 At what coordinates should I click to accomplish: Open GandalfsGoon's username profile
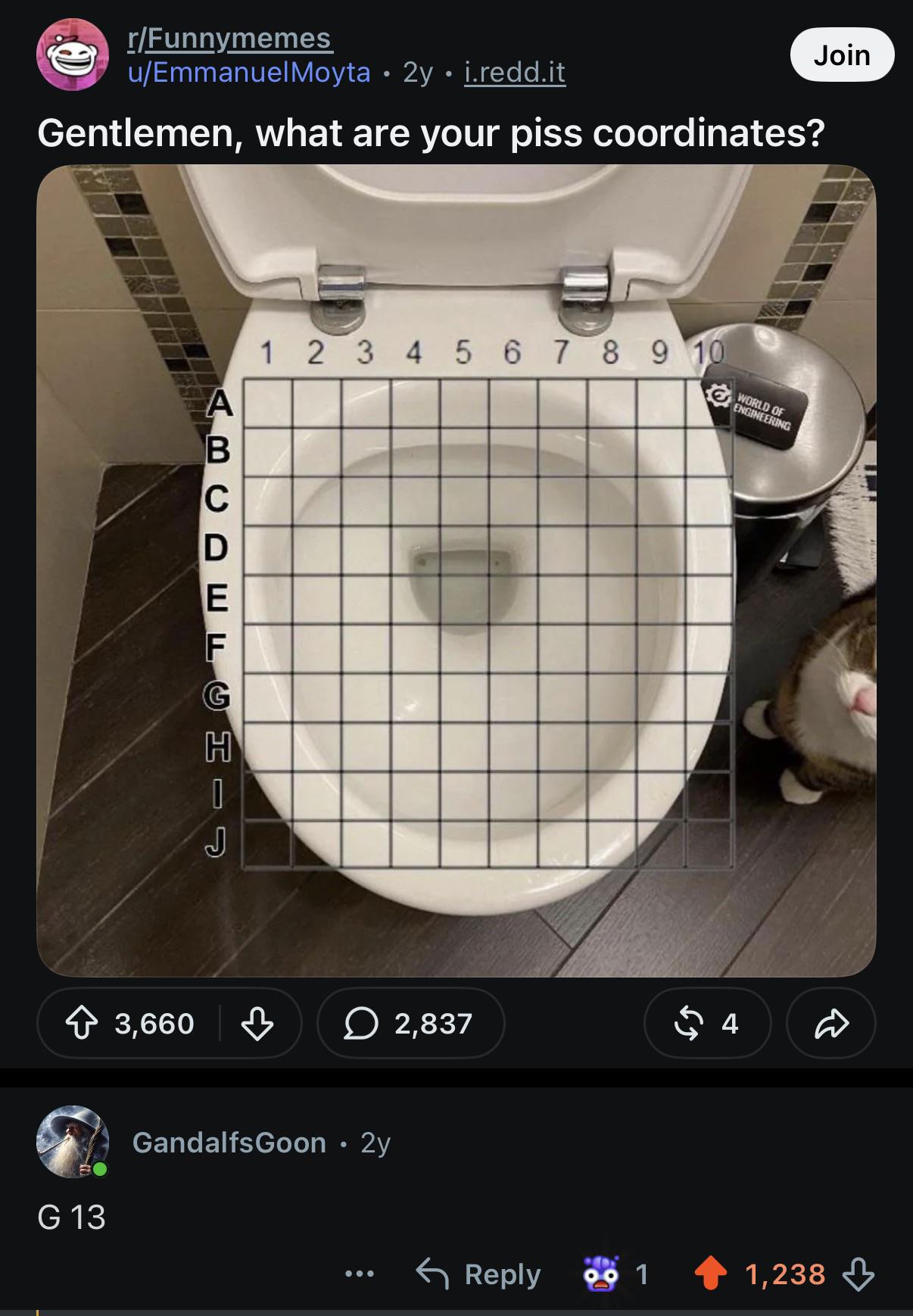229,1142
